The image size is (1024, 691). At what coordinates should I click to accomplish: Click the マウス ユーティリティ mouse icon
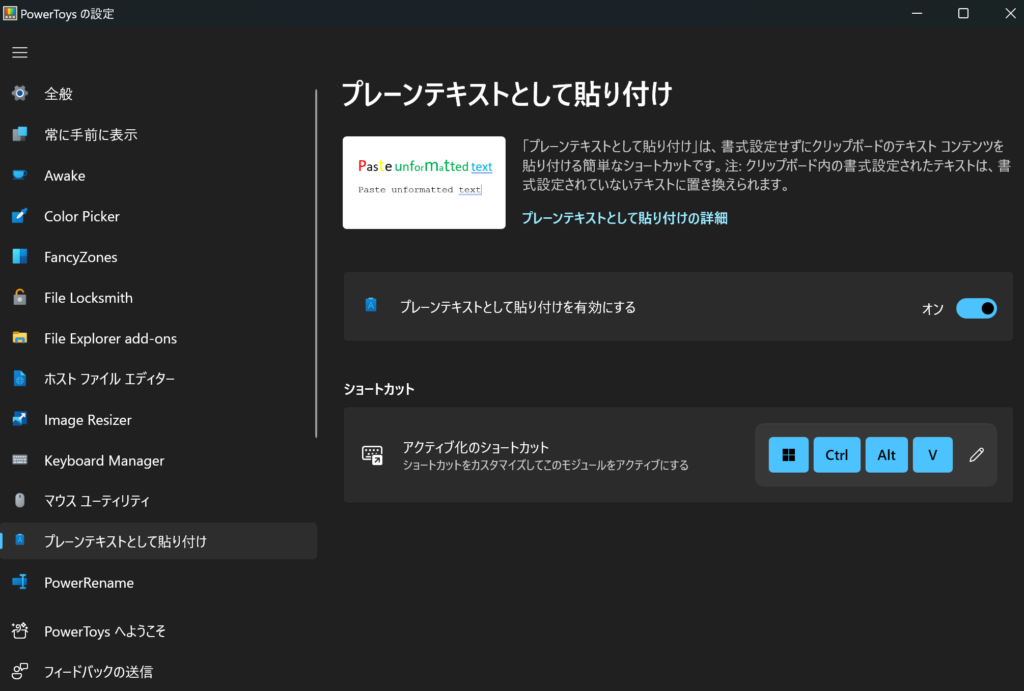20,501
